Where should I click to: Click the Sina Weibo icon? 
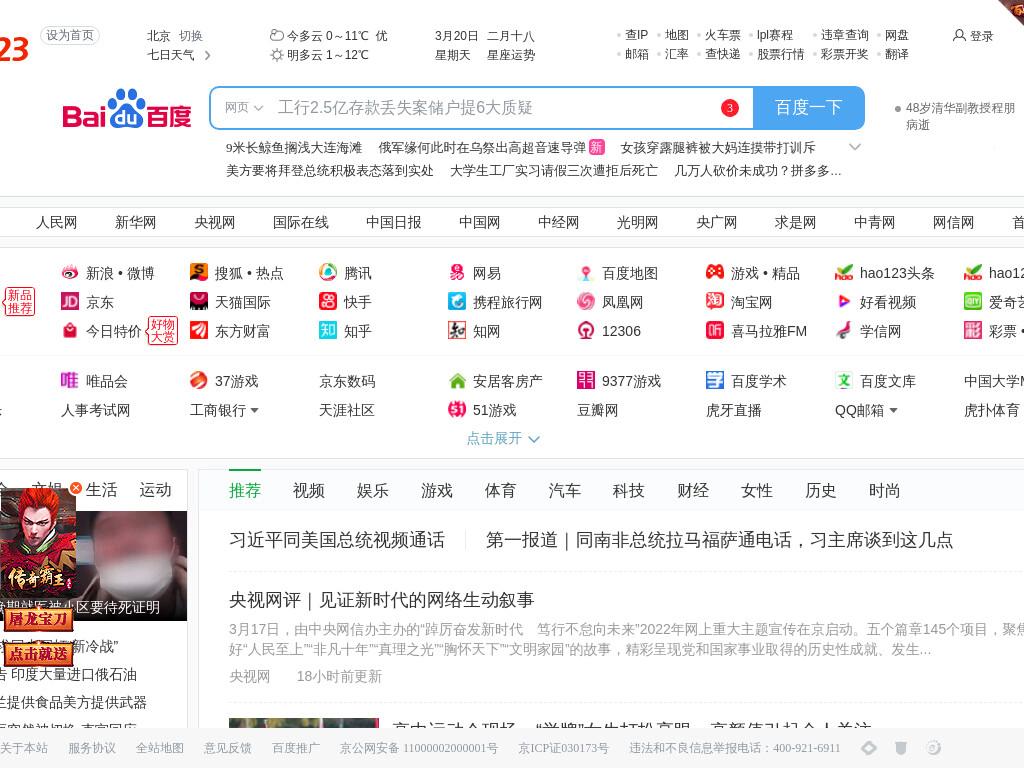pos(70,273)
